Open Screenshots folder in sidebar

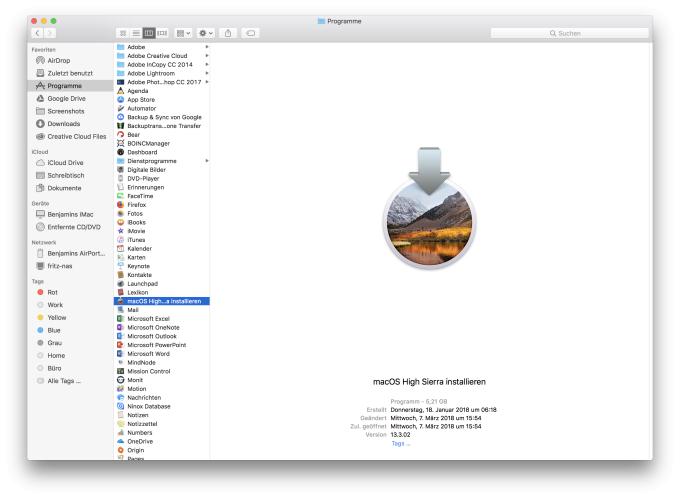pyautogui.click(x=70, y=111)
